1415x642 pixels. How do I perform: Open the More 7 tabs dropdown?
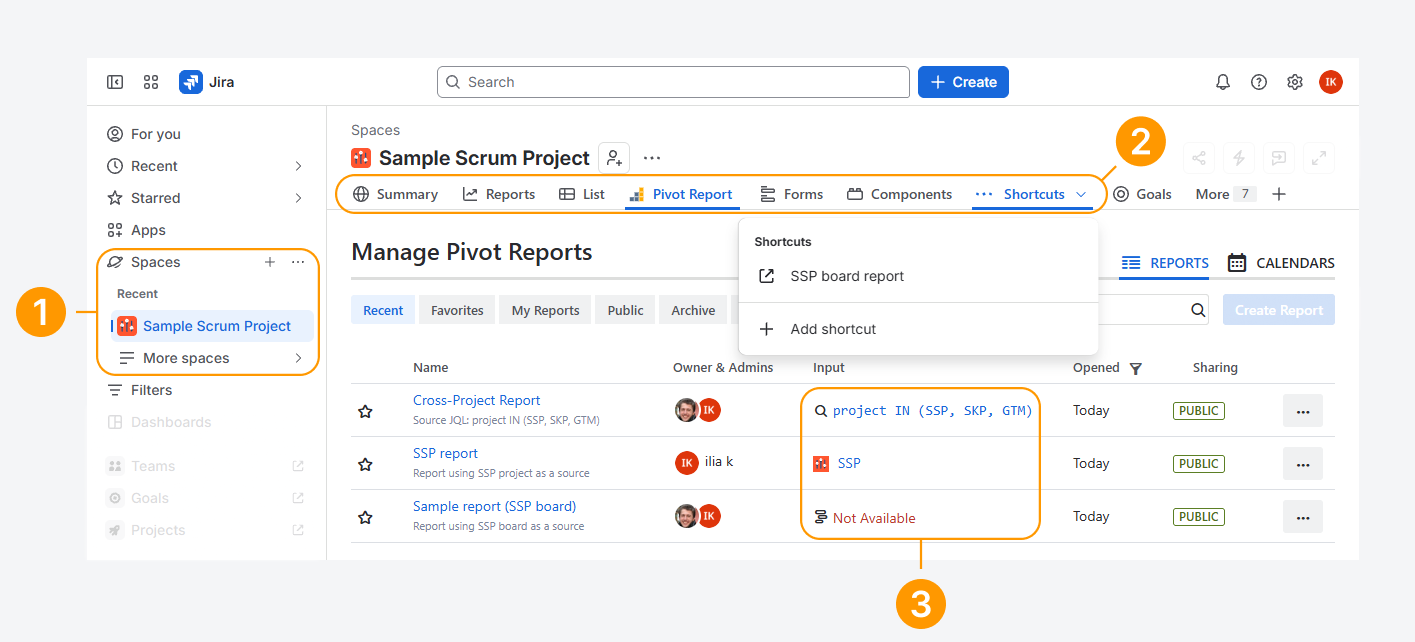(x=1226, y=194)
